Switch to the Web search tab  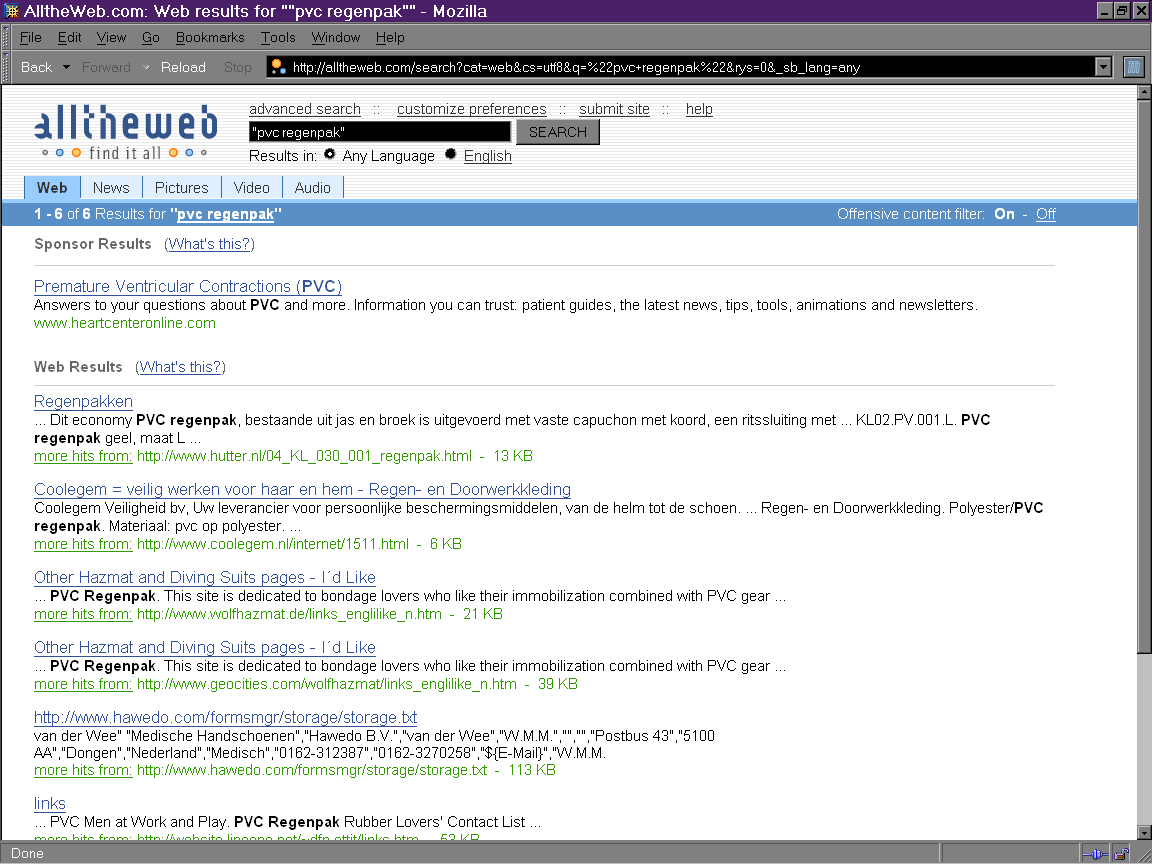tap(52, 187)
